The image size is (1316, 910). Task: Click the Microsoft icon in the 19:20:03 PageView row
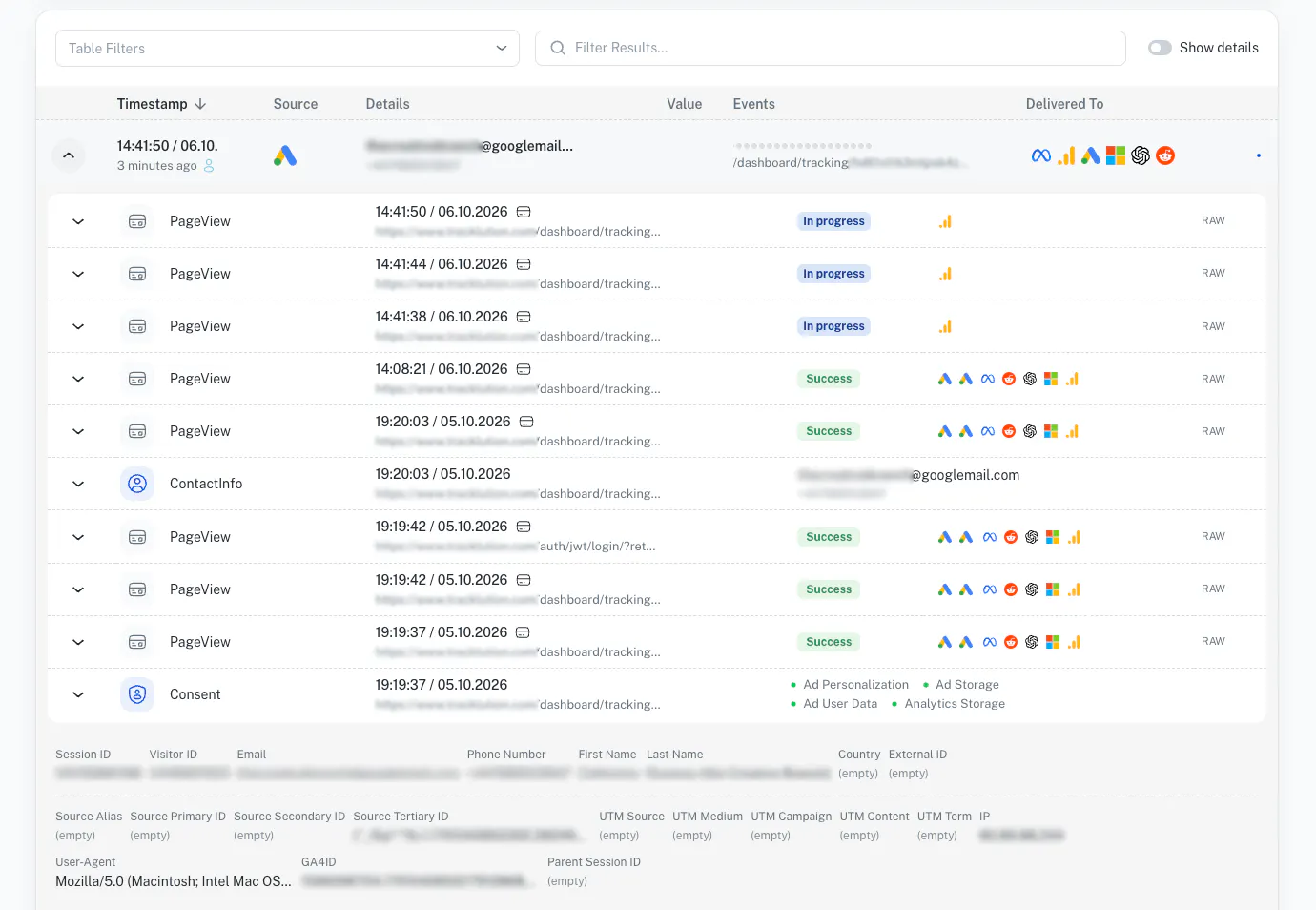pos(1051,431)
